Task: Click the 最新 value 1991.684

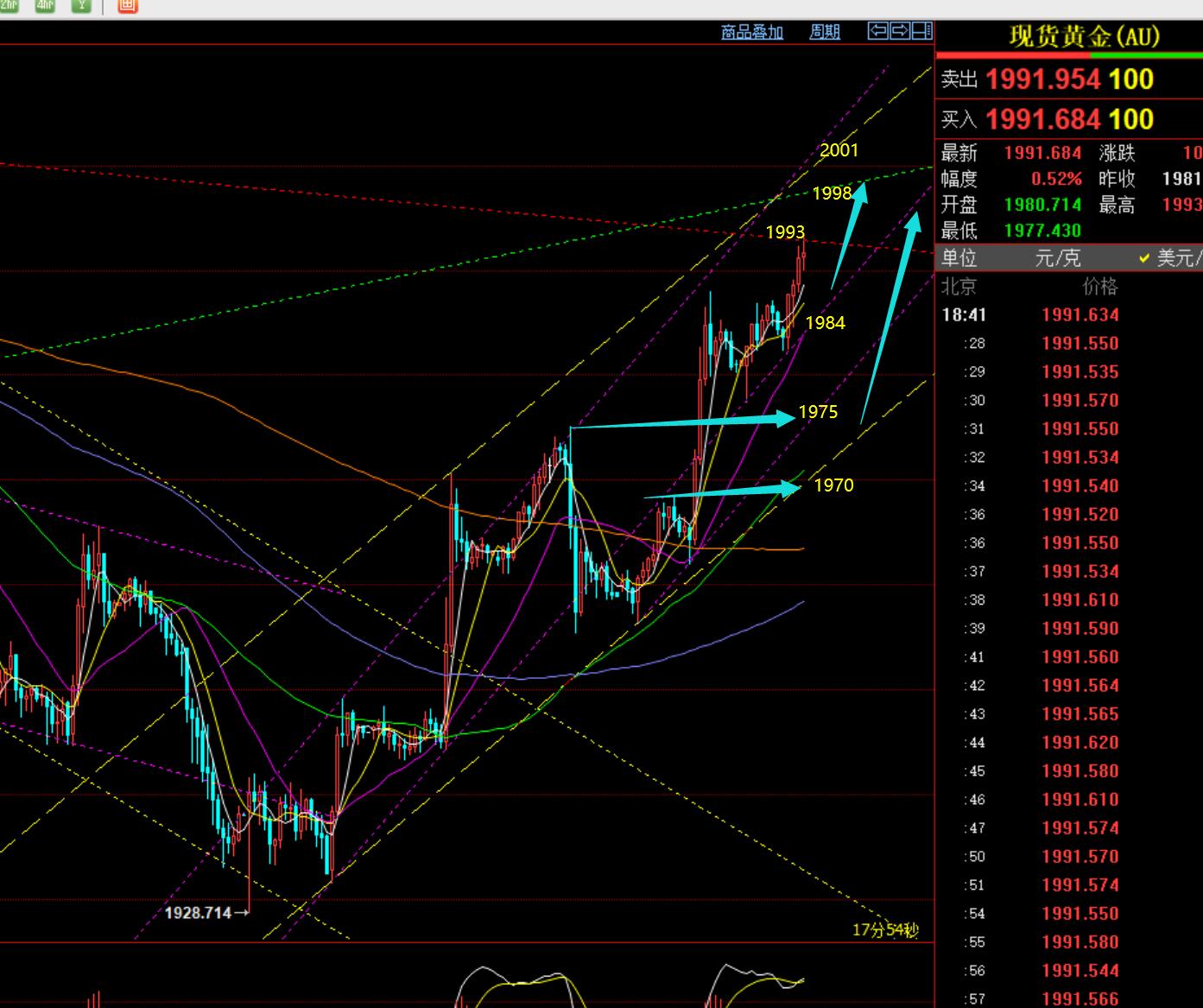Action: 1042,153
